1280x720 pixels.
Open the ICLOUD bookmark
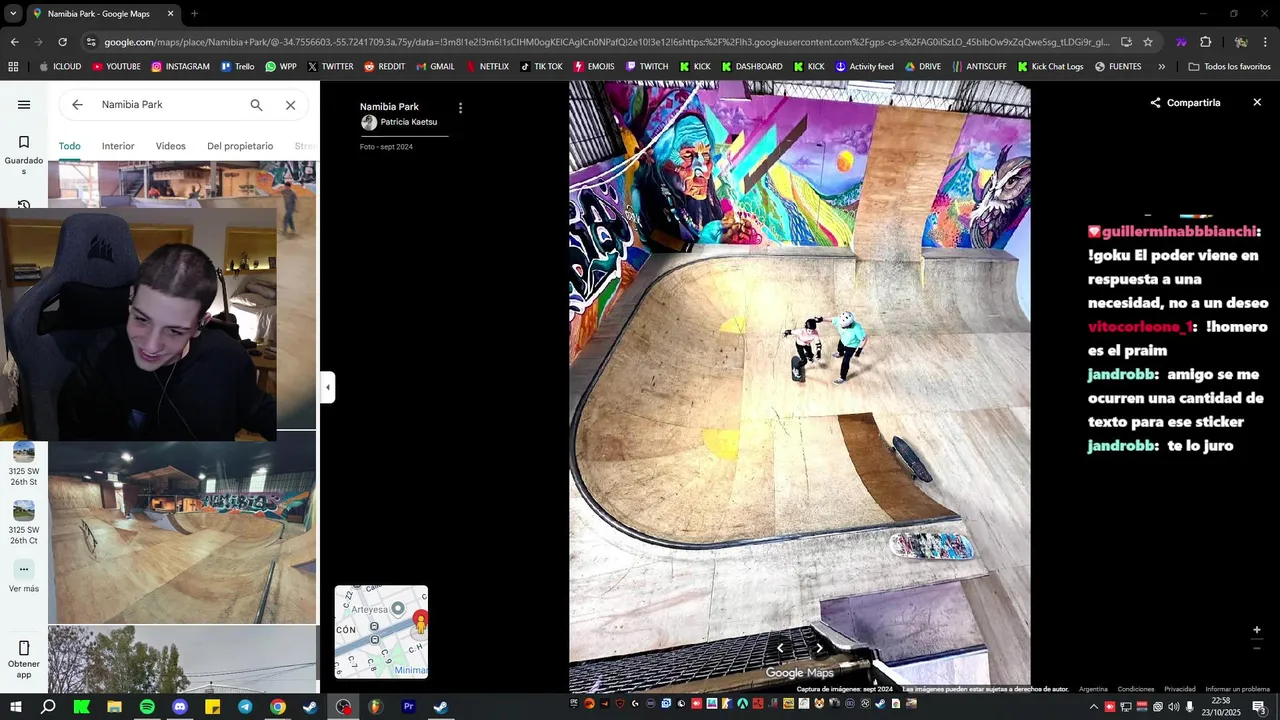[x=60, y=67]
